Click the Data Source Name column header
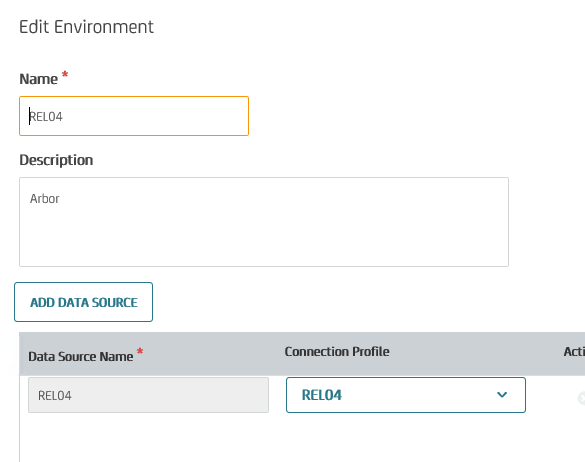 [81, 356]
